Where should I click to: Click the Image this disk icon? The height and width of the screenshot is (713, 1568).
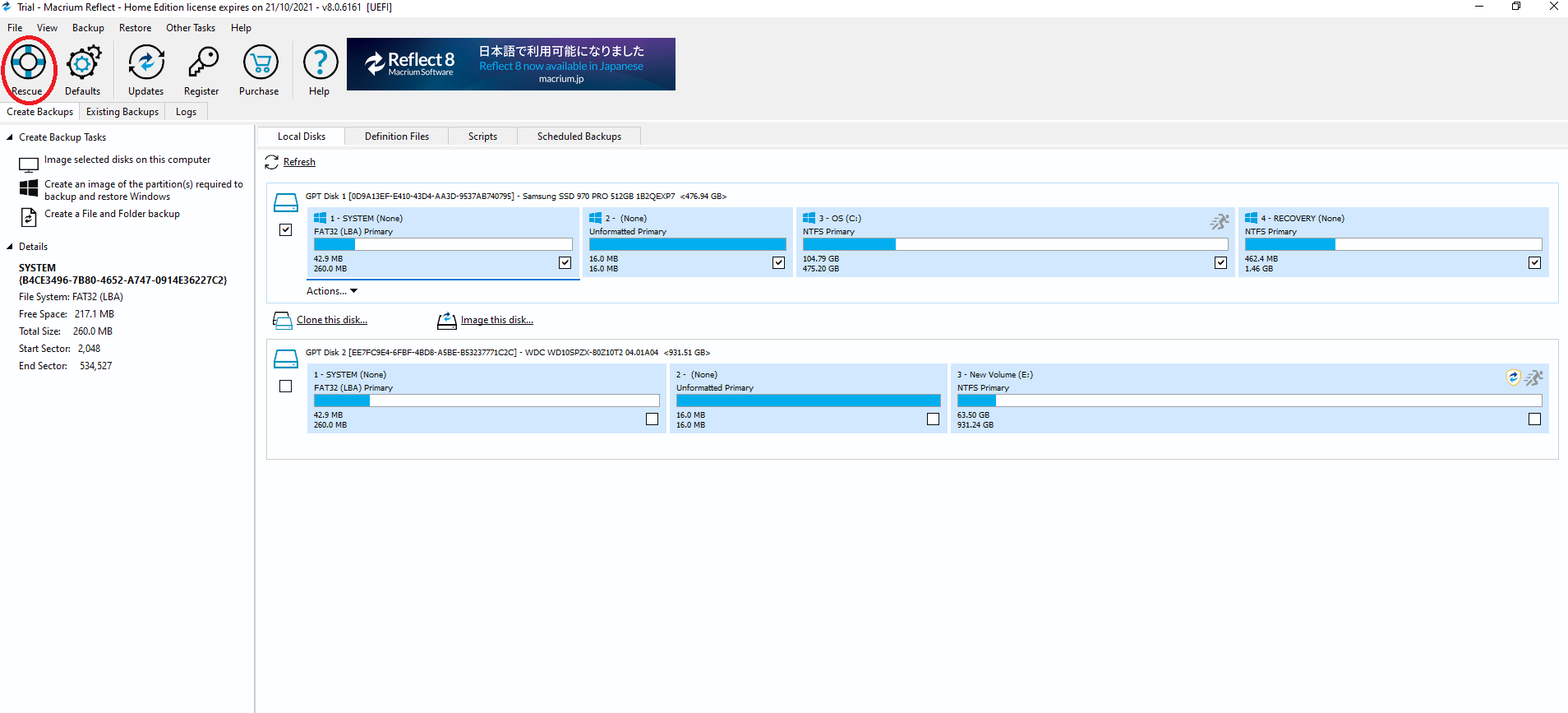pyautogui.click(x=446, y=321)
